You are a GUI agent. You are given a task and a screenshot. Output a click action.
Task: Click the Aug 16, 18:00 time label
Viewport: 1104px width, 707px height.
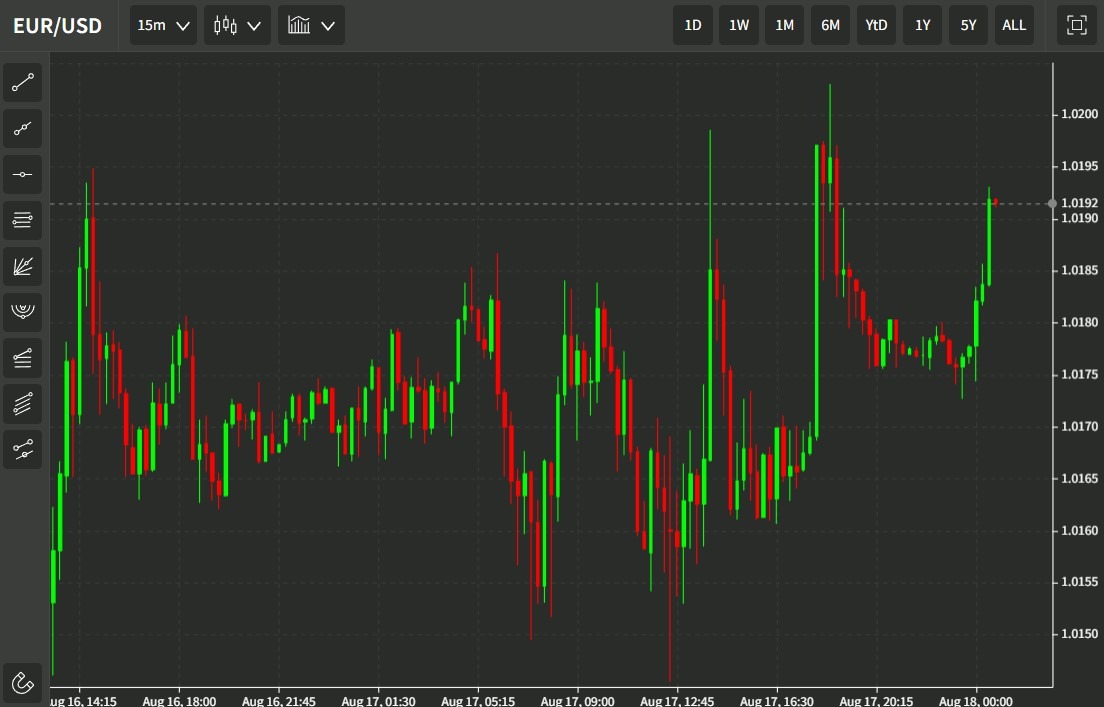coord(179,701)
